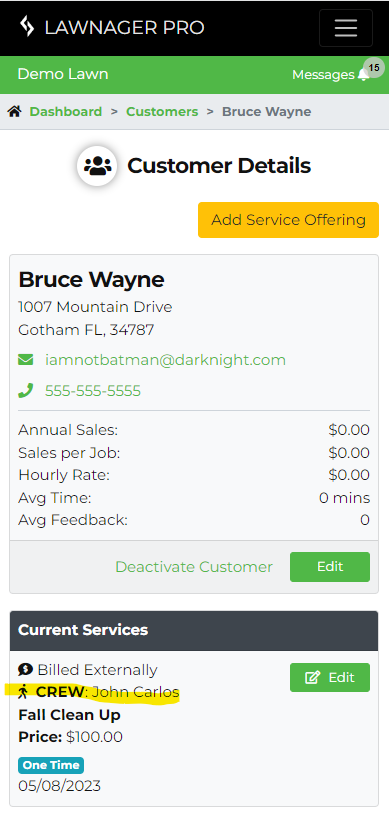Click the Lawnager Pro logo icon

pyautogui.click(x=26, y=26)
